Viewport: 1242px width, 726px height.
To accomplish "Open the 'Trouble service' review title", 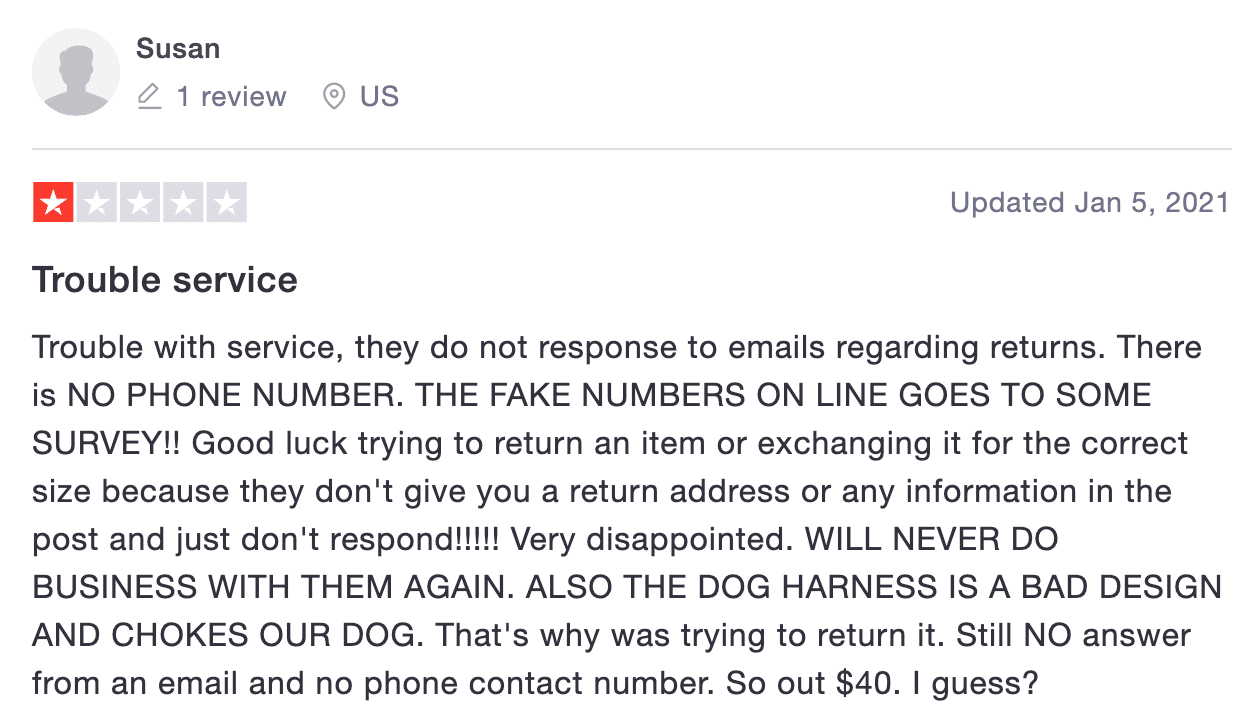I will click(x=165, y=279).
